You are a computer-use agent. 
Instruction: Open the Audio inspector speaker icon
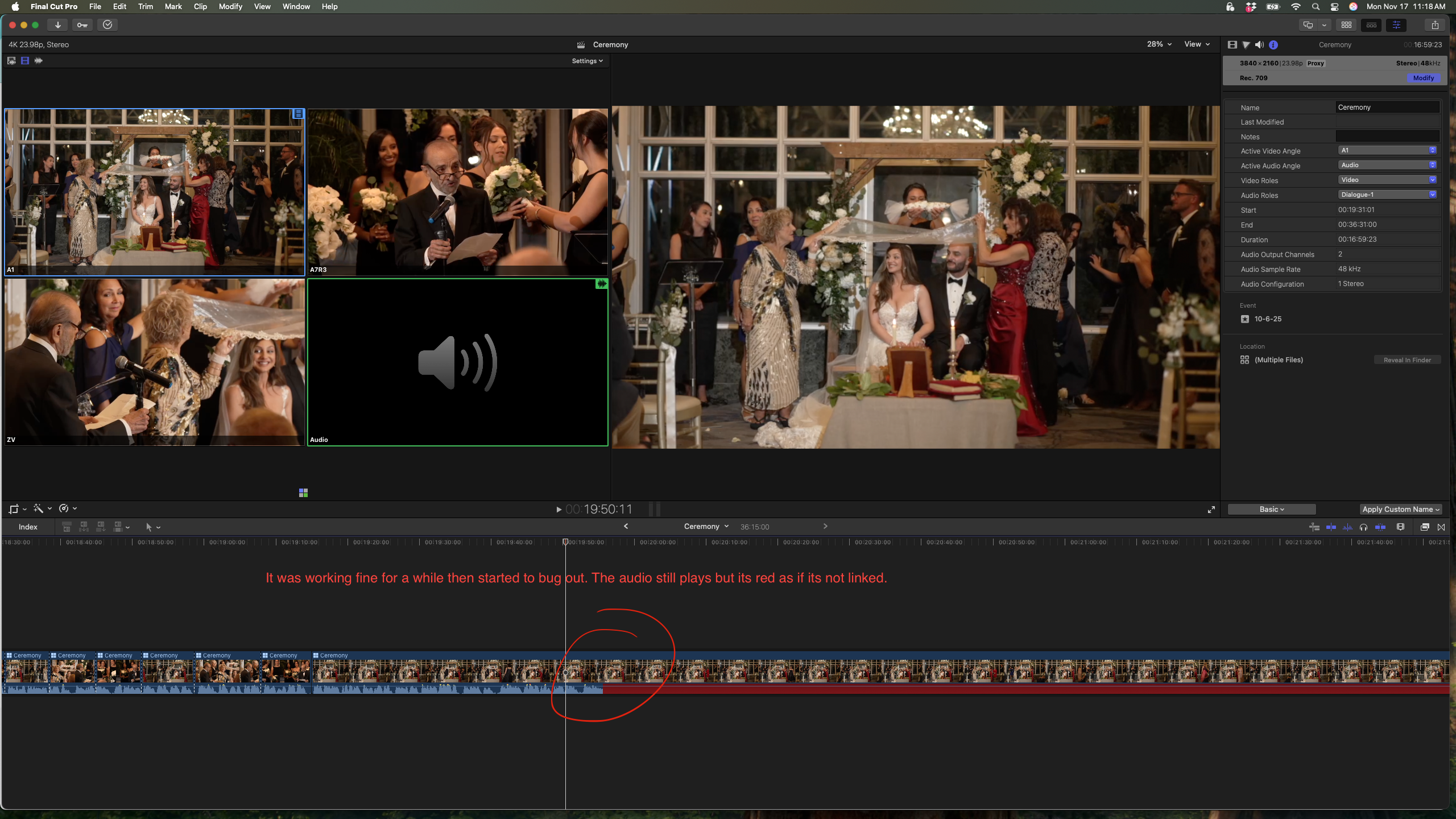1259,45
